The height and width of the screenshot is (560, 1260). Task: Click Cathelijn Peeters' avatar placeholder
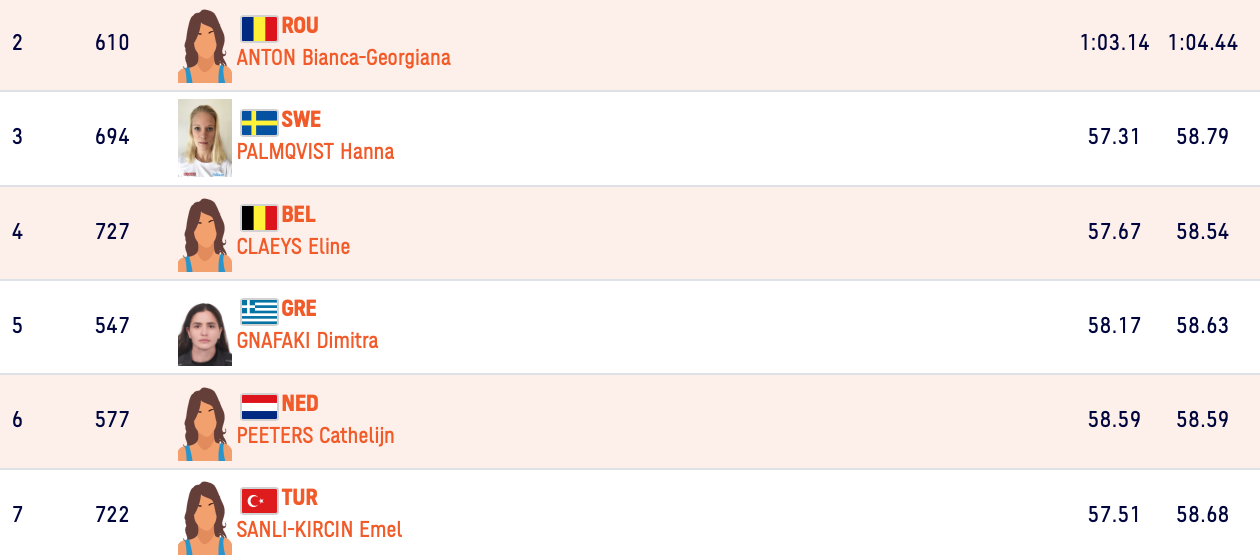pos(204,424)
